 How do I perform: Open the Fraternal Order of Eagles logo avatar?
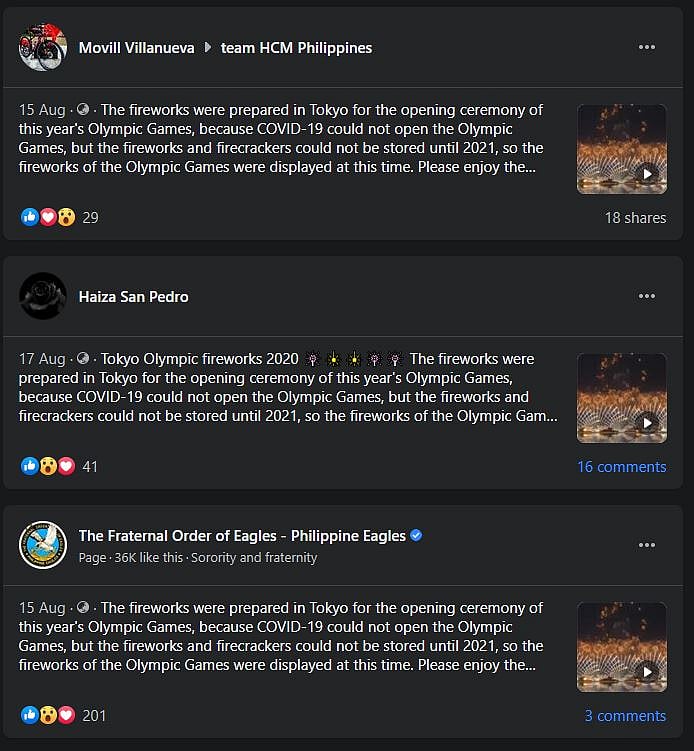pos(43,545)
